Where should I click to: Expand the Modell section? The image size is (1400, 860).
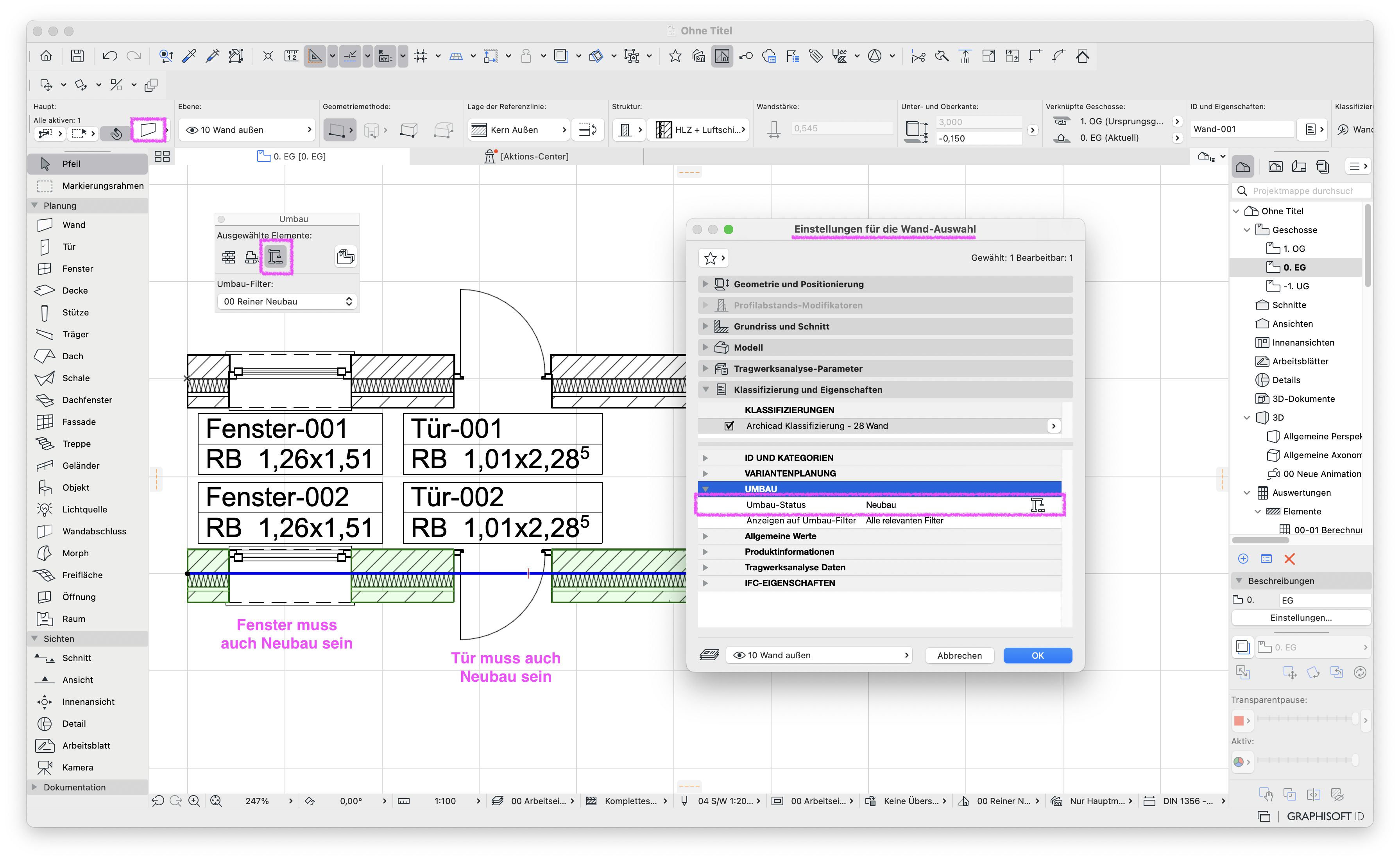(885, 347)
